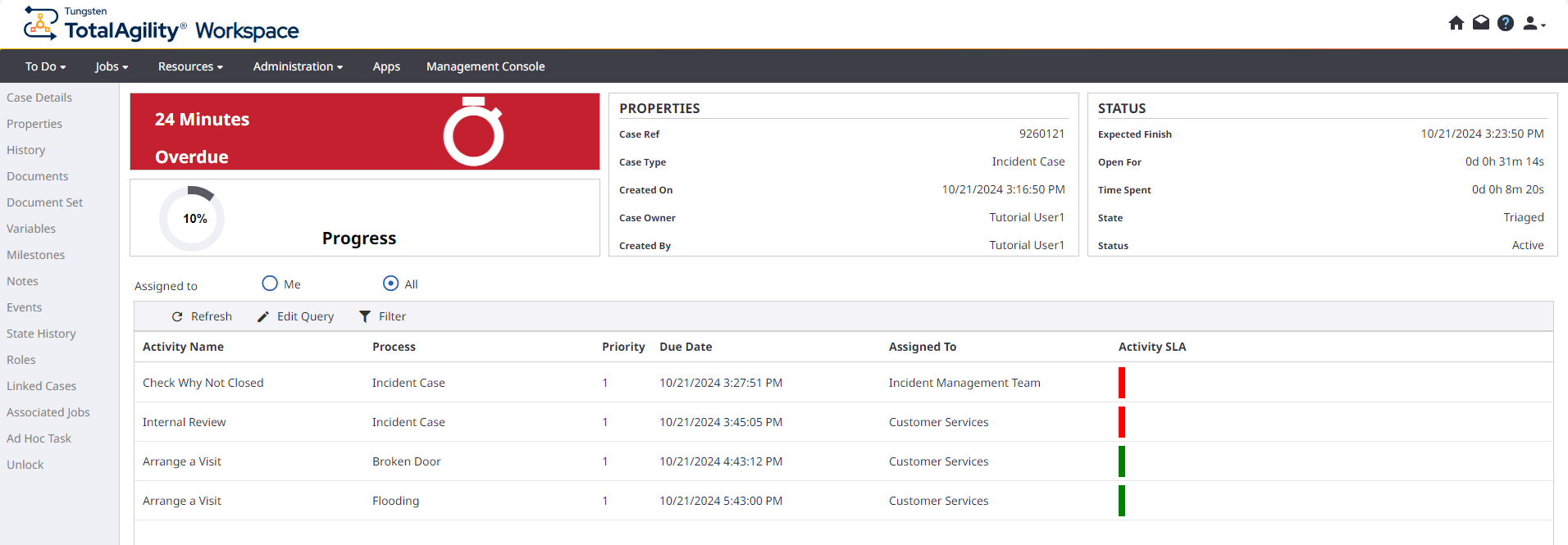Click the Filter funnel icon
This screenshot has height=545, width=1568.
pos(365,316)
